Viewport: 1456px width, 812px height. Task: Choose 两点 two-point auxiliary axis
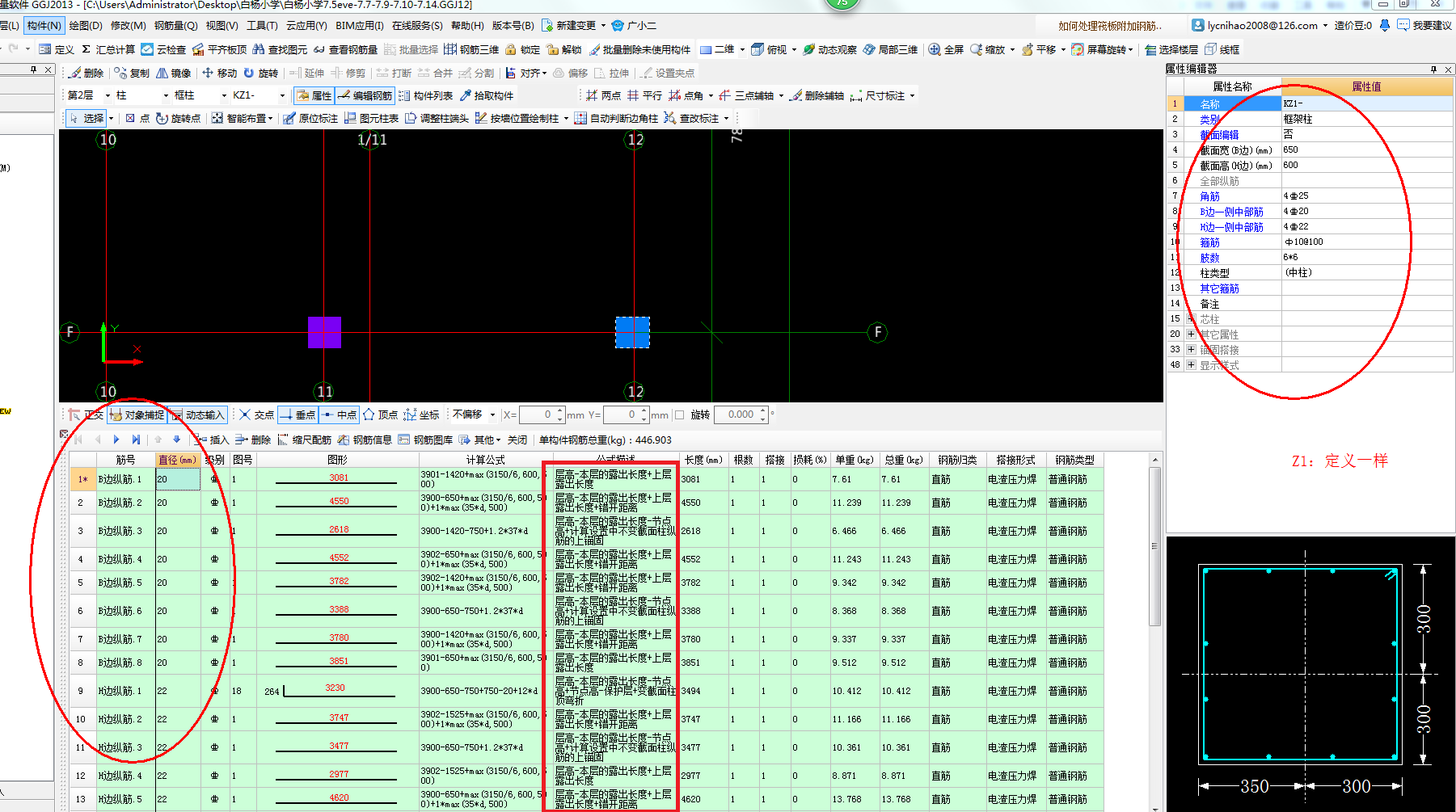click(x=603, y=95)
